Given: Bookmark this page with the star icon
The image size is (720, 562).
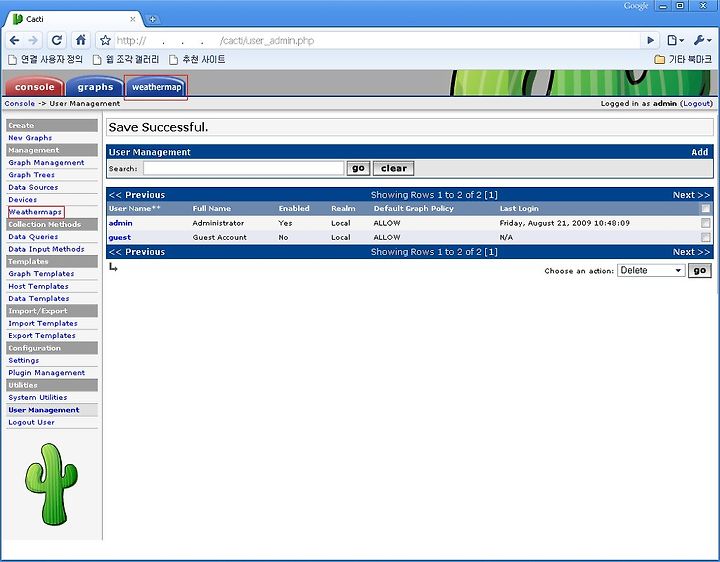Looking at the screenshot, I should click(105, 40).
